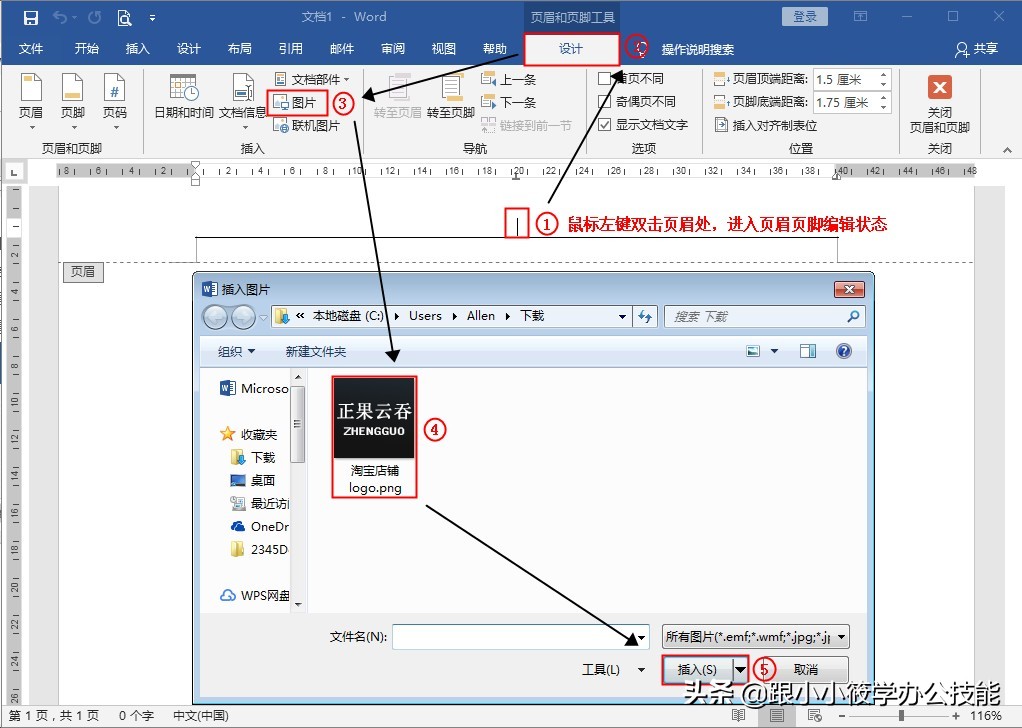
Task: Enable 奇偶页不同 for odd-even pages
Action: (x=606, y=101)
